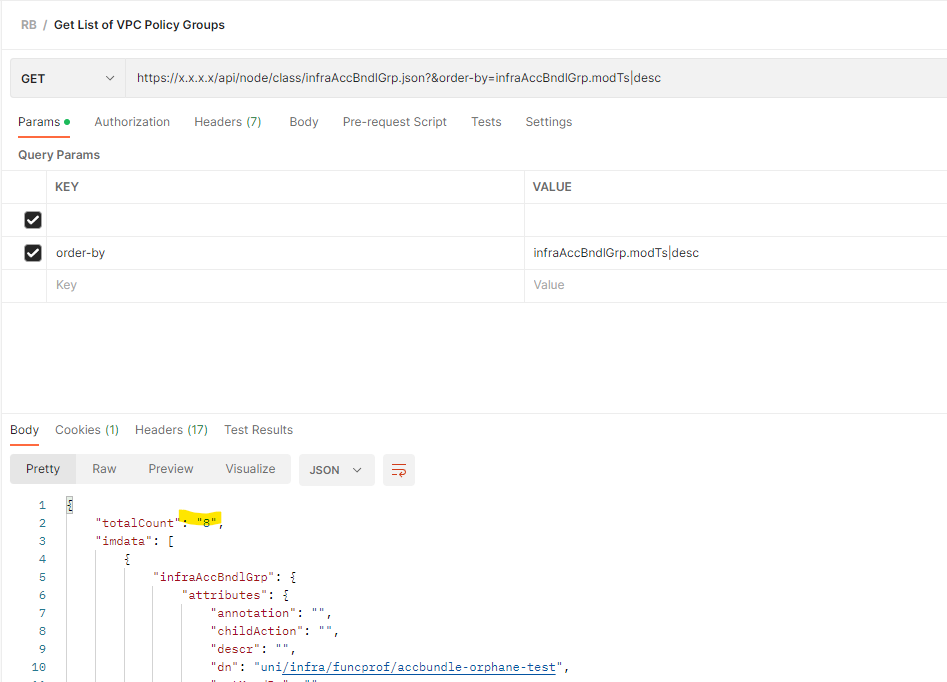Click the "imdata" key in response

click(124, 541)
